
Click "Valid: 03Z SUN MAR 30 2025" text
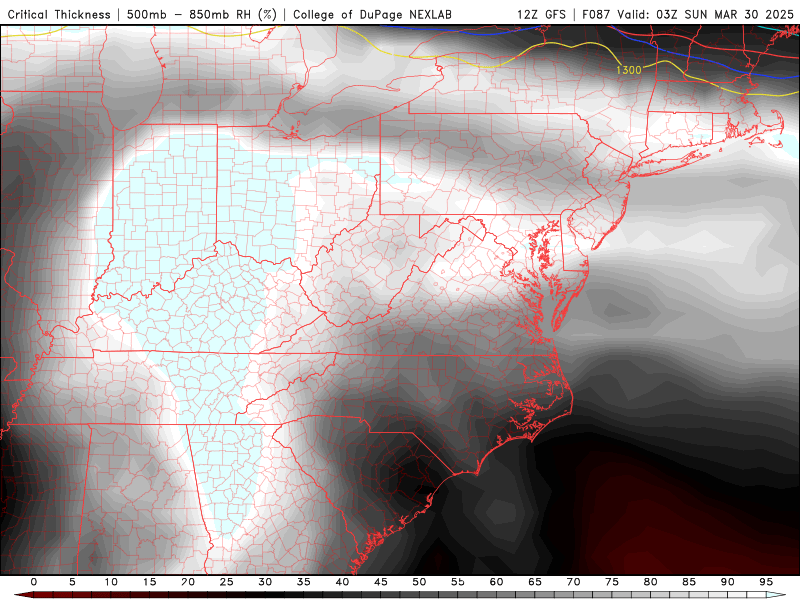point(705,14)
